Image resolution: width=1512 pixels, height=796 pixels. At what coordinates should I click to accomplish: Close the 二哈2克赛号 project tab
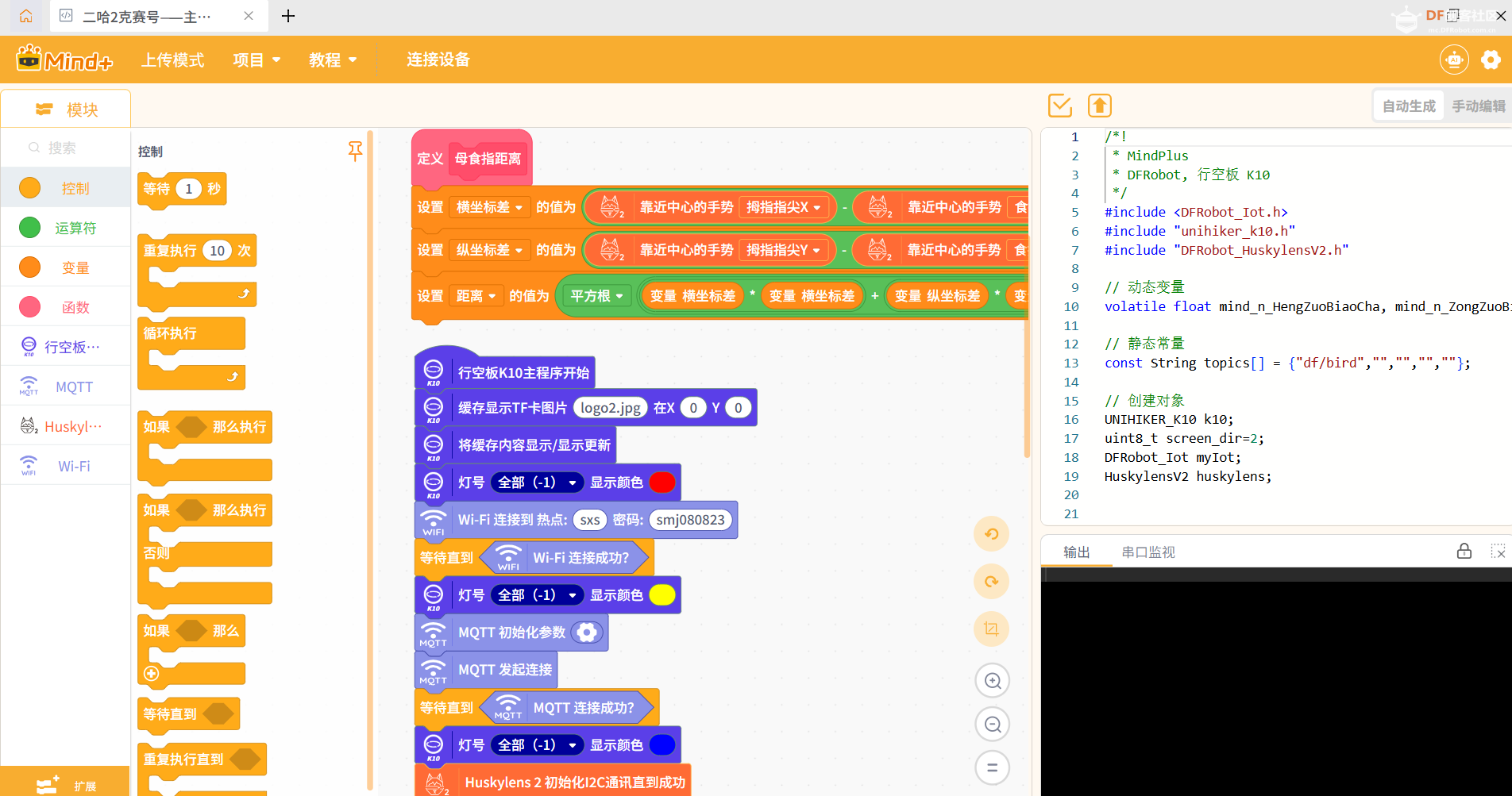pos(249,16)
